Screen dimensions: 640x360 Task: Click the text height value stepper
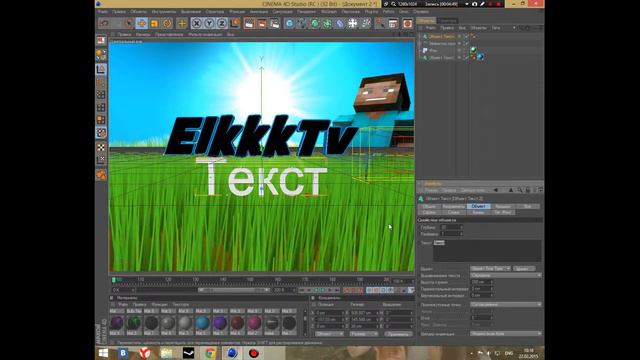491,282
